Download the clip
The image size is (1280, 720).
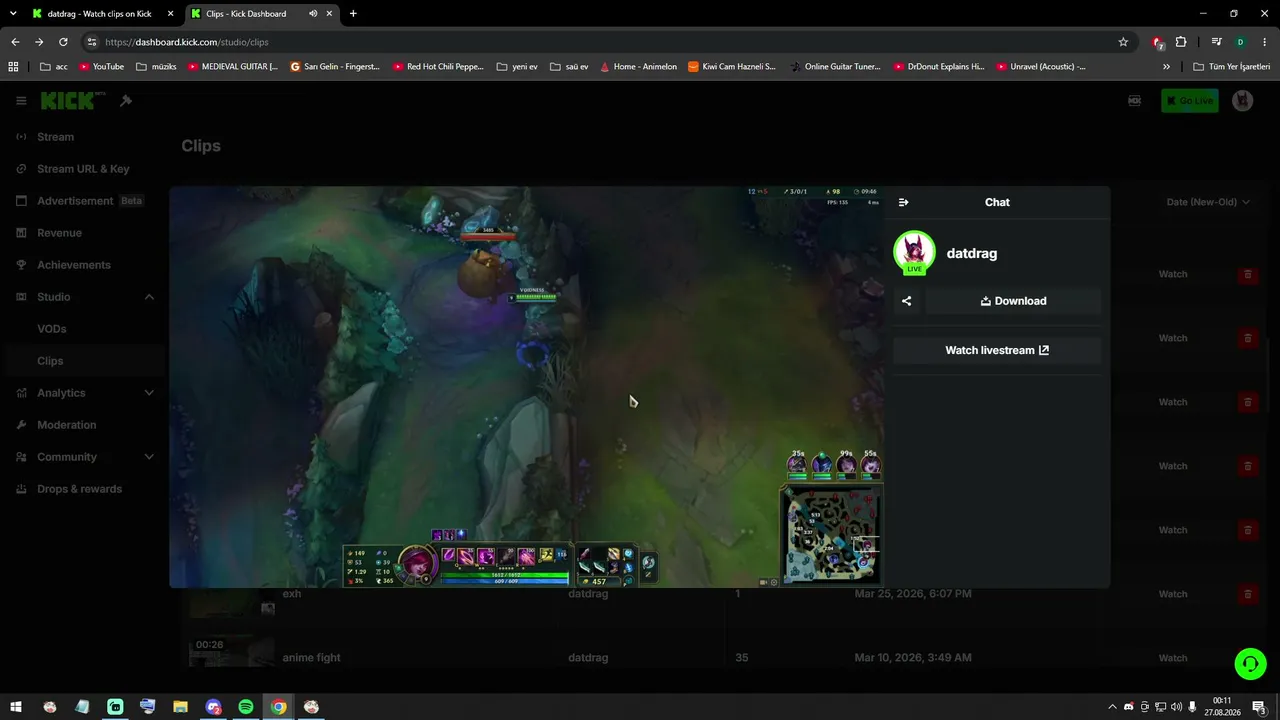point(1013,301)
